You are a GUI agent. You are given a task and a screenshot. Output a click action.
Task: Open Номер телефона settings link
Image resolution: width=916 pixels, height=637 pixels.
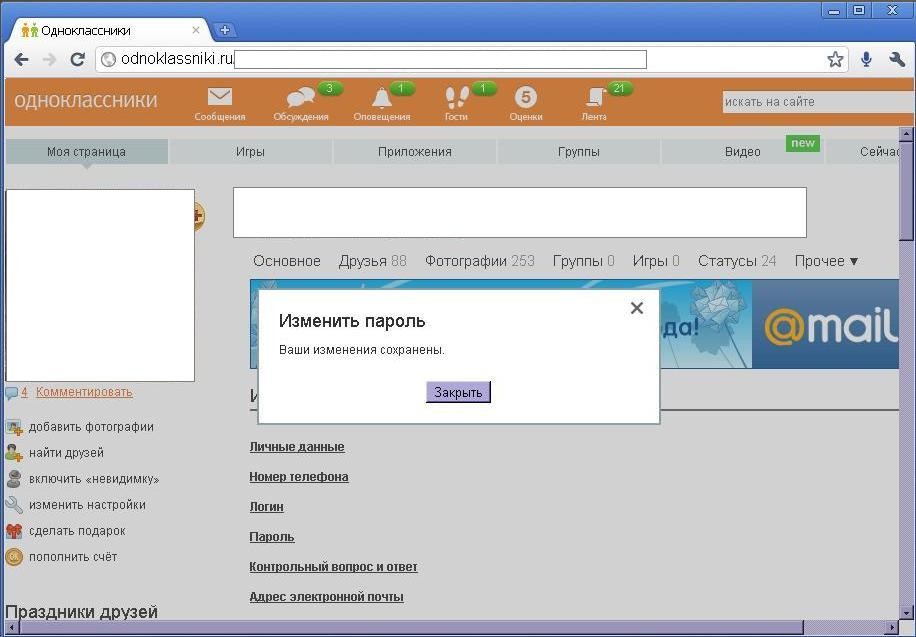point(299,477)
